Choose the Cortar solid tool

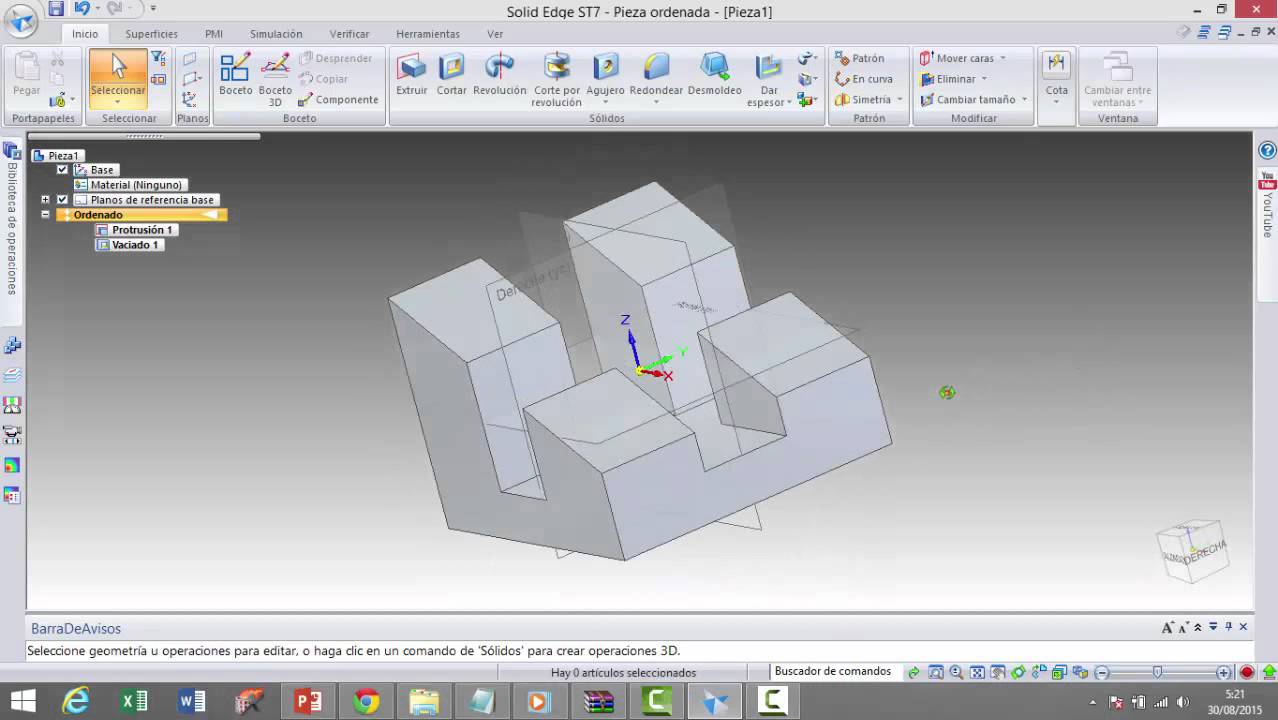pyautogui.click(x=452, y=75)
